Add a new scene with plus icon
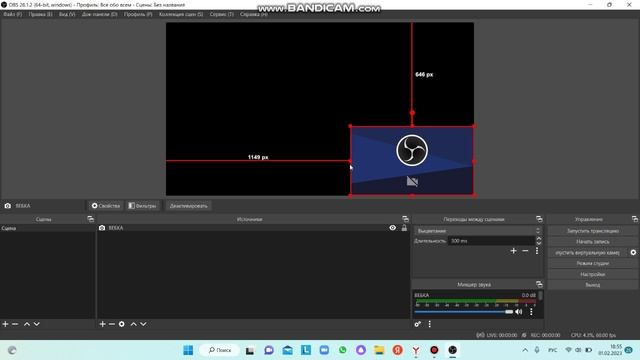 click(5, 324)
